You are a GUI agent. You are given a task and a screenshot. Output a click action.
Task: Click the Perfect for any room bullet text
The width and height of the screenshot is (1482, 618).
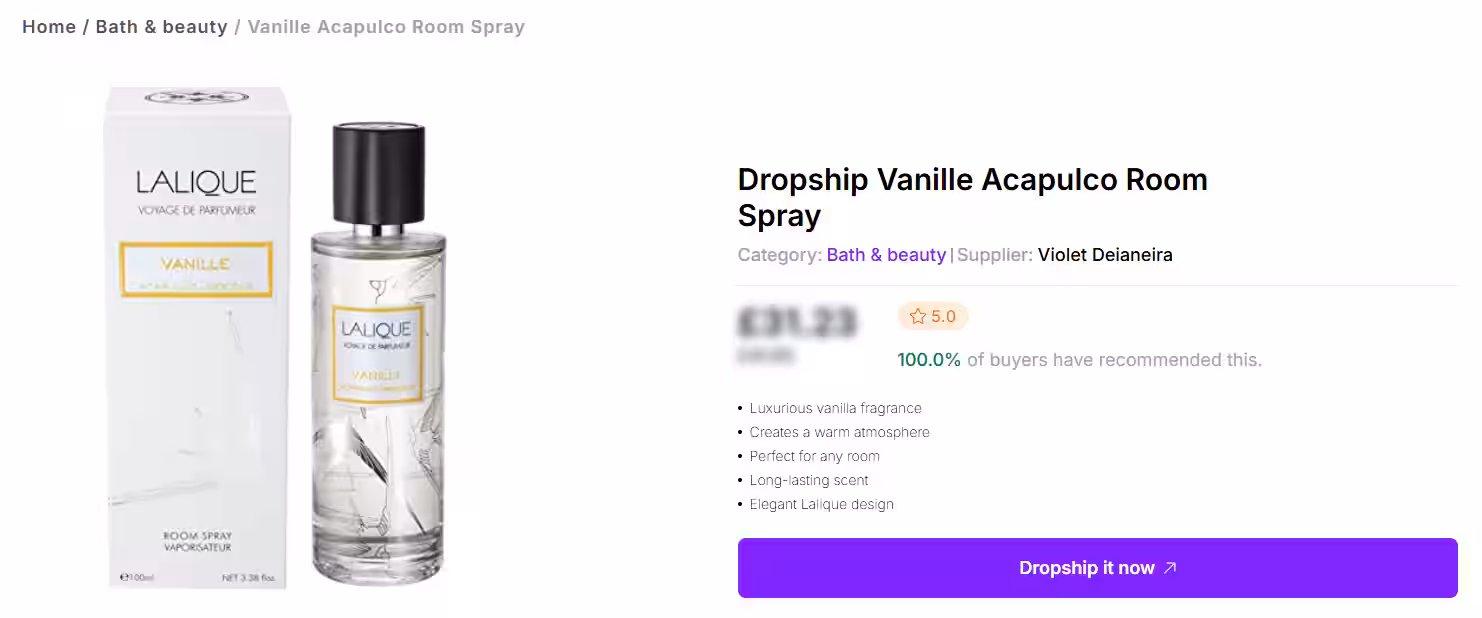(814, 456)
